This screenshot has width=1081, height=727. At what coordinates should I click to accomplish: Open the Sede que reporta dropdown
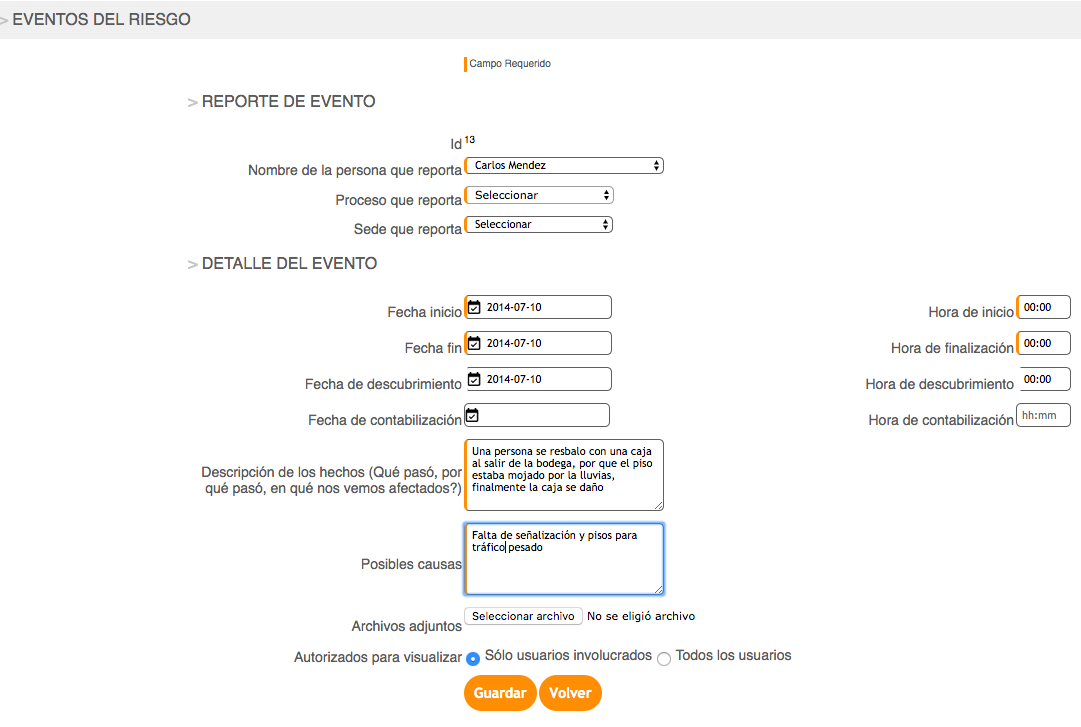pyautogui.click(x=539, y=224)
